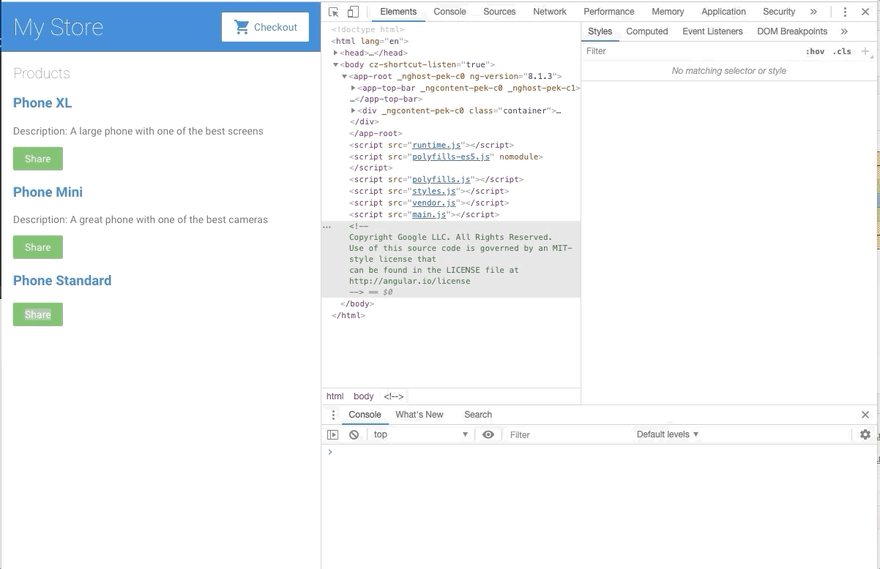
Task: Show more Styles pane tabs chevron
Action: (x=844, y=31)
